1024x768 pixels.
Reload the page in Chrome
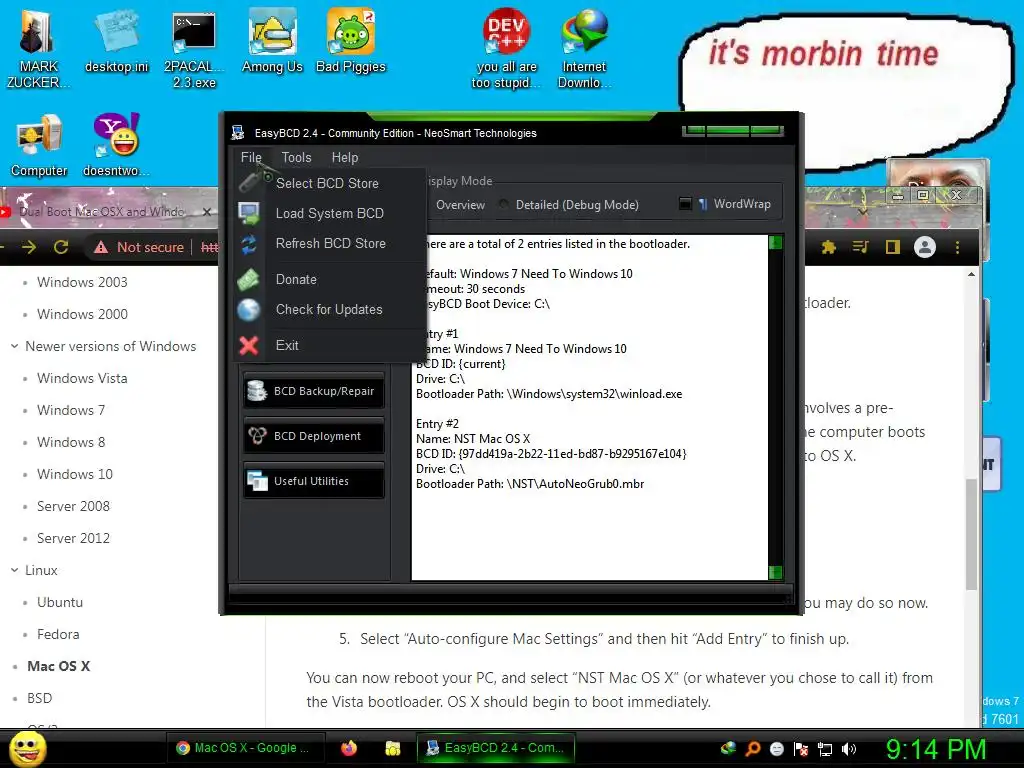(61, 247)
